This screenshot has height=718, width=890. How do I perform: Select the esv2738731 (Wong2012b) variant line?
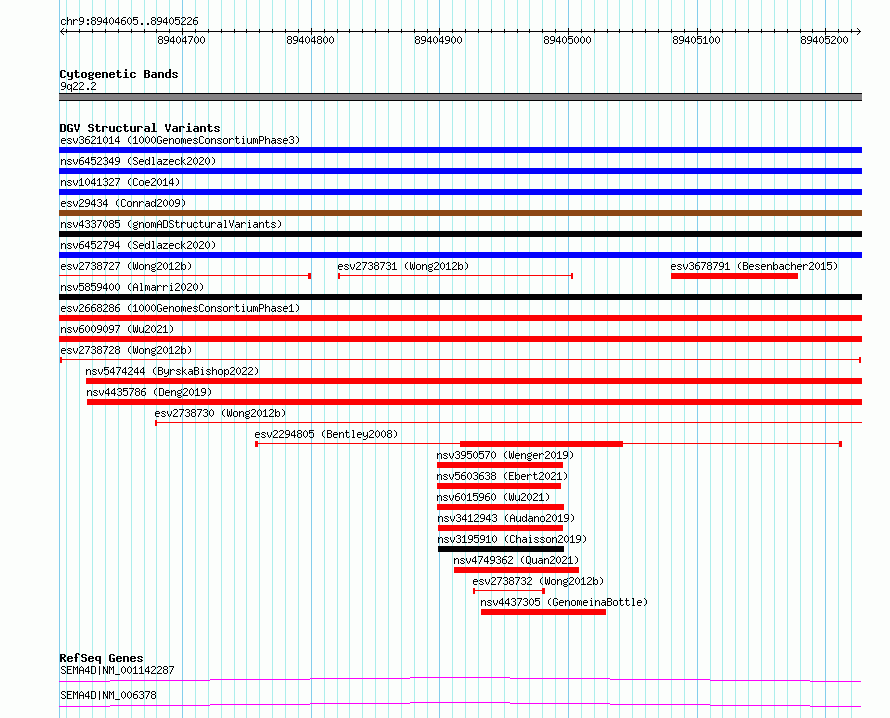click(455, 276)
